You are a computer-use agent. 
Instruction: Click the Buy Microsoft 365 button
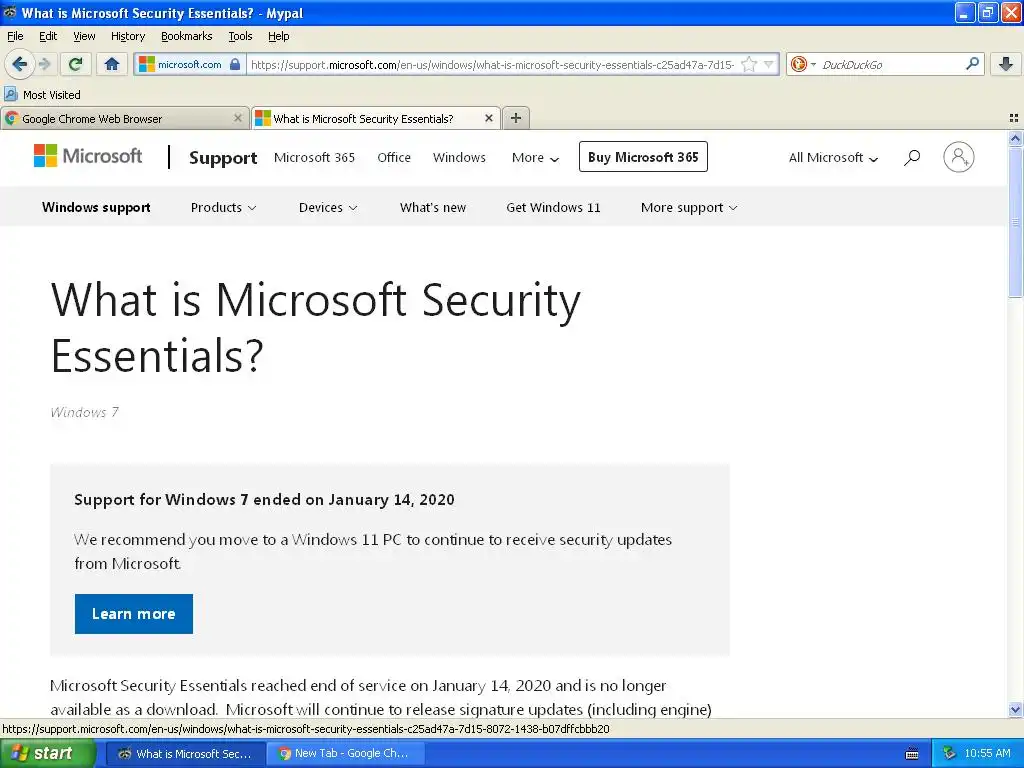643,157
